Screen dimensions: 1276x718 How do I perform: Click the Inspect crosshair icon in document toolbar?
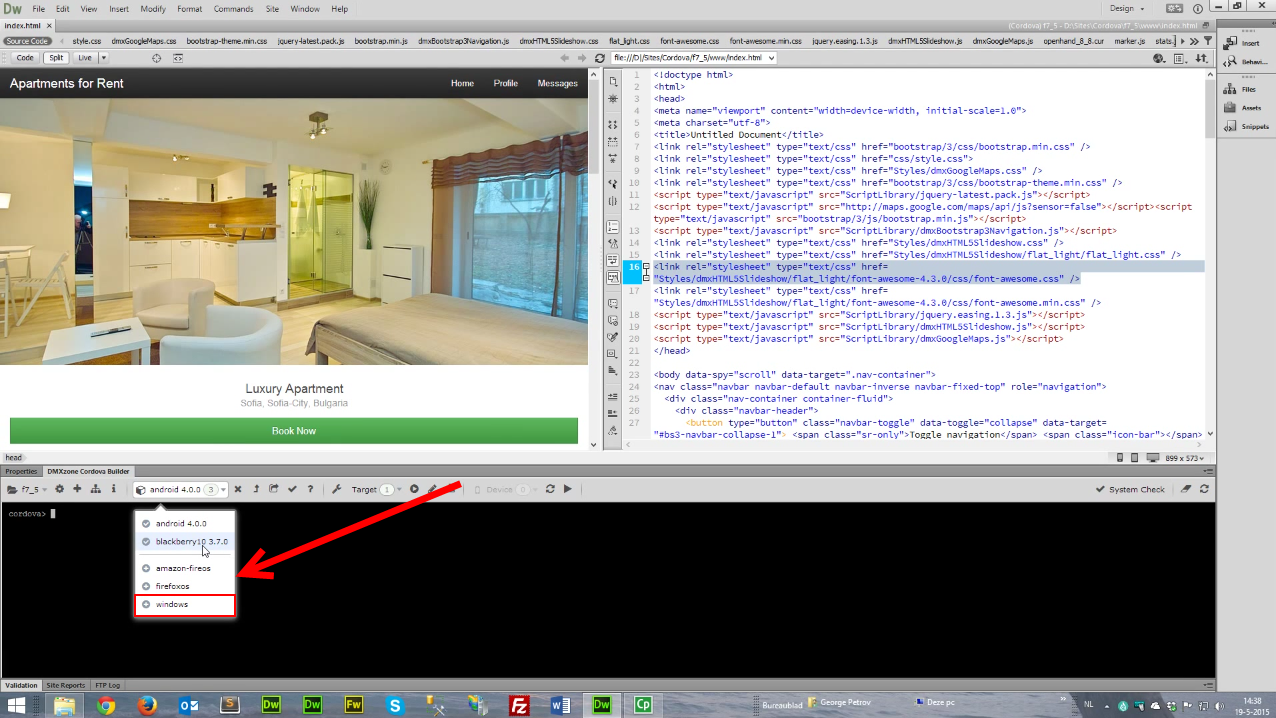(157, 58)
